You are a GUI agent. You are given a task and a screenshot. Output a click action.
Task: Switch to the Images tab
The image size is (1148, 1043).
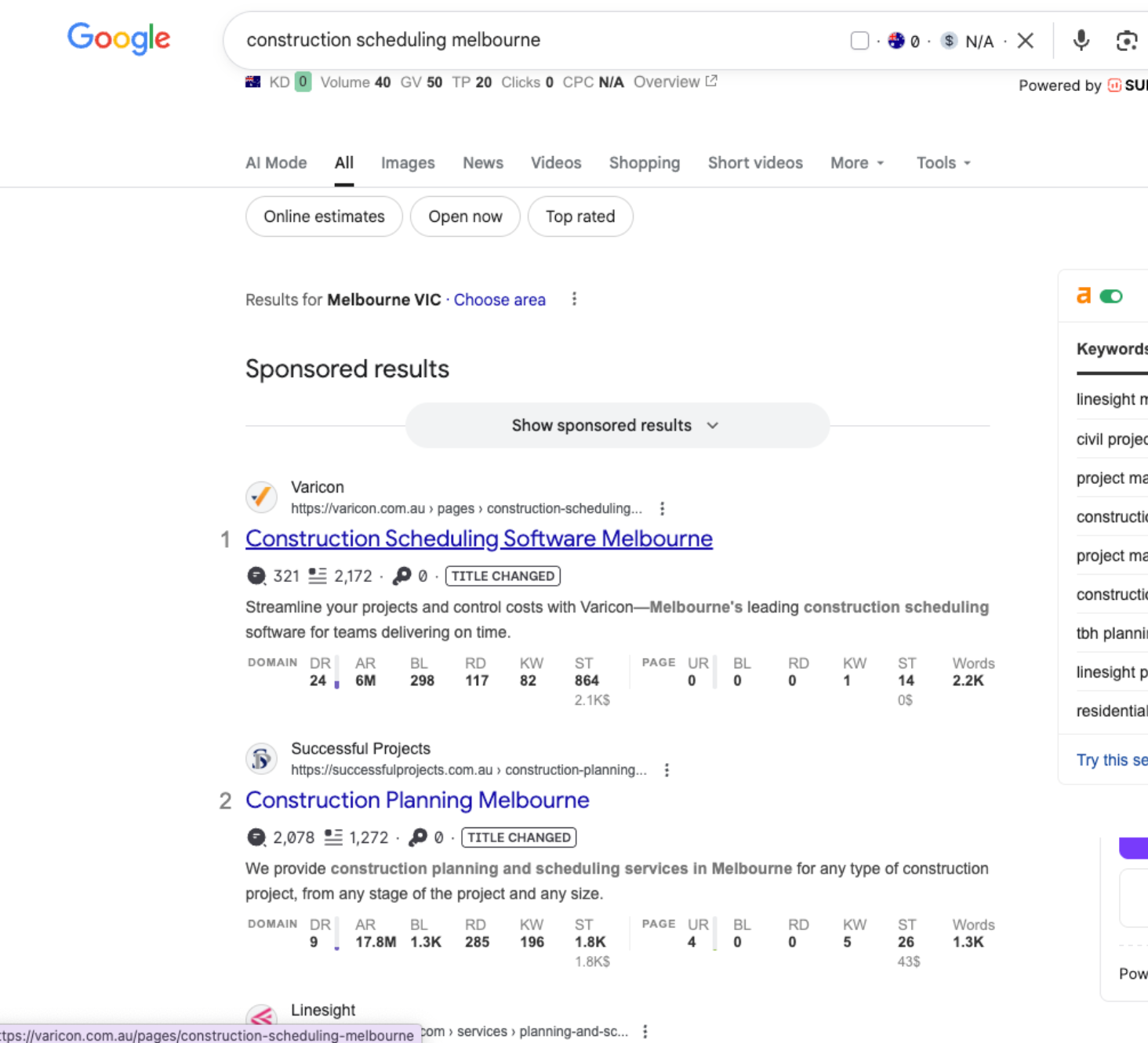(407, 162)
